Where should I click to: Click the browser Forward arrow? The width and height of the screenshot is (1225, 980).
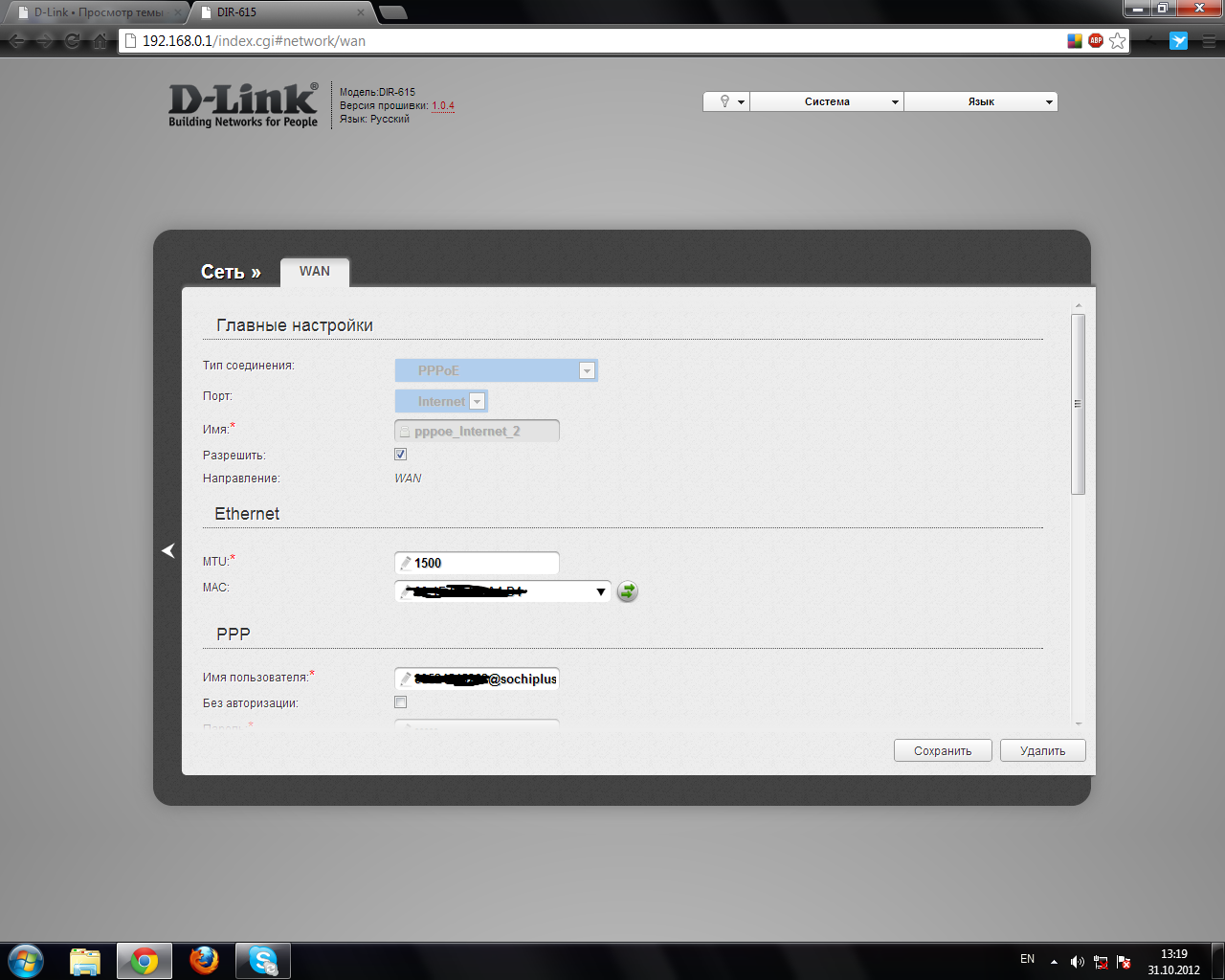pyautogui.click(x=44, y=41)
